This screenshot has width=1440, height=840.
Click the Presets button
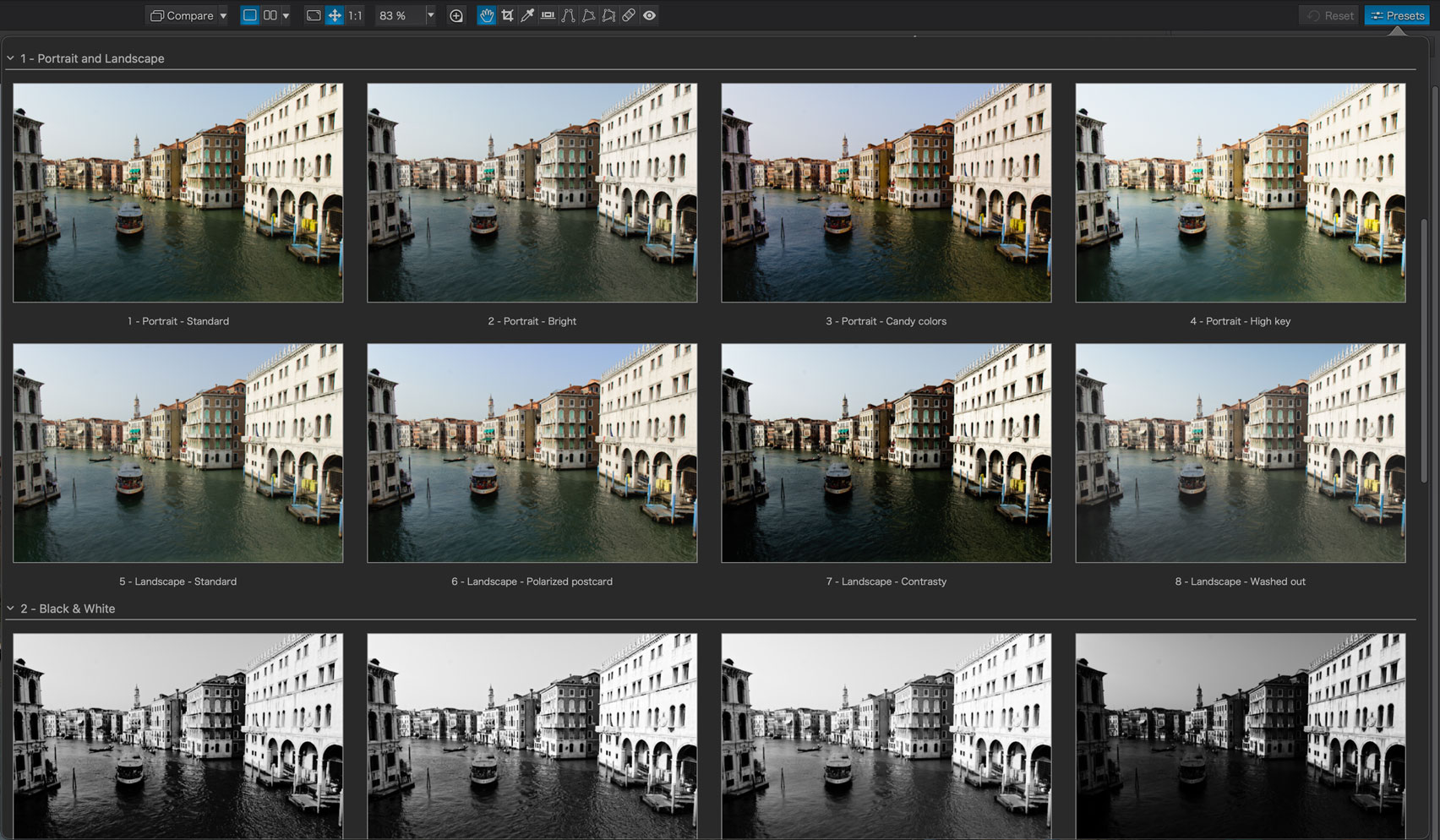[x=1397, y=15]
